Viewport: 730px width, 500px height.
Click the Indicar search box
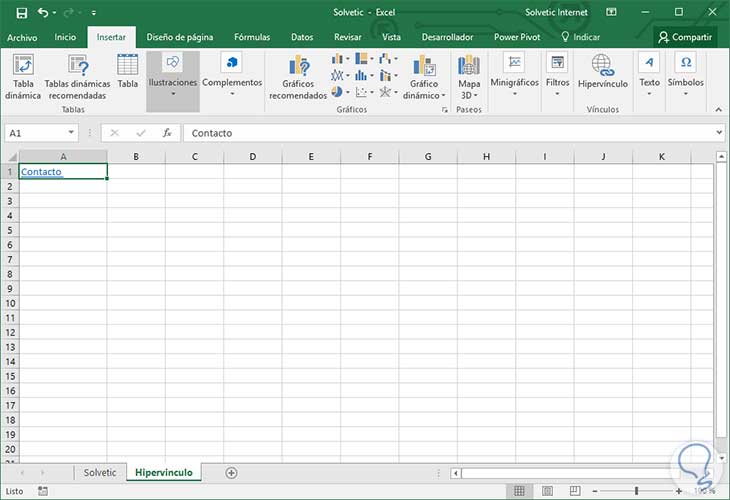(x=581, y=37)
